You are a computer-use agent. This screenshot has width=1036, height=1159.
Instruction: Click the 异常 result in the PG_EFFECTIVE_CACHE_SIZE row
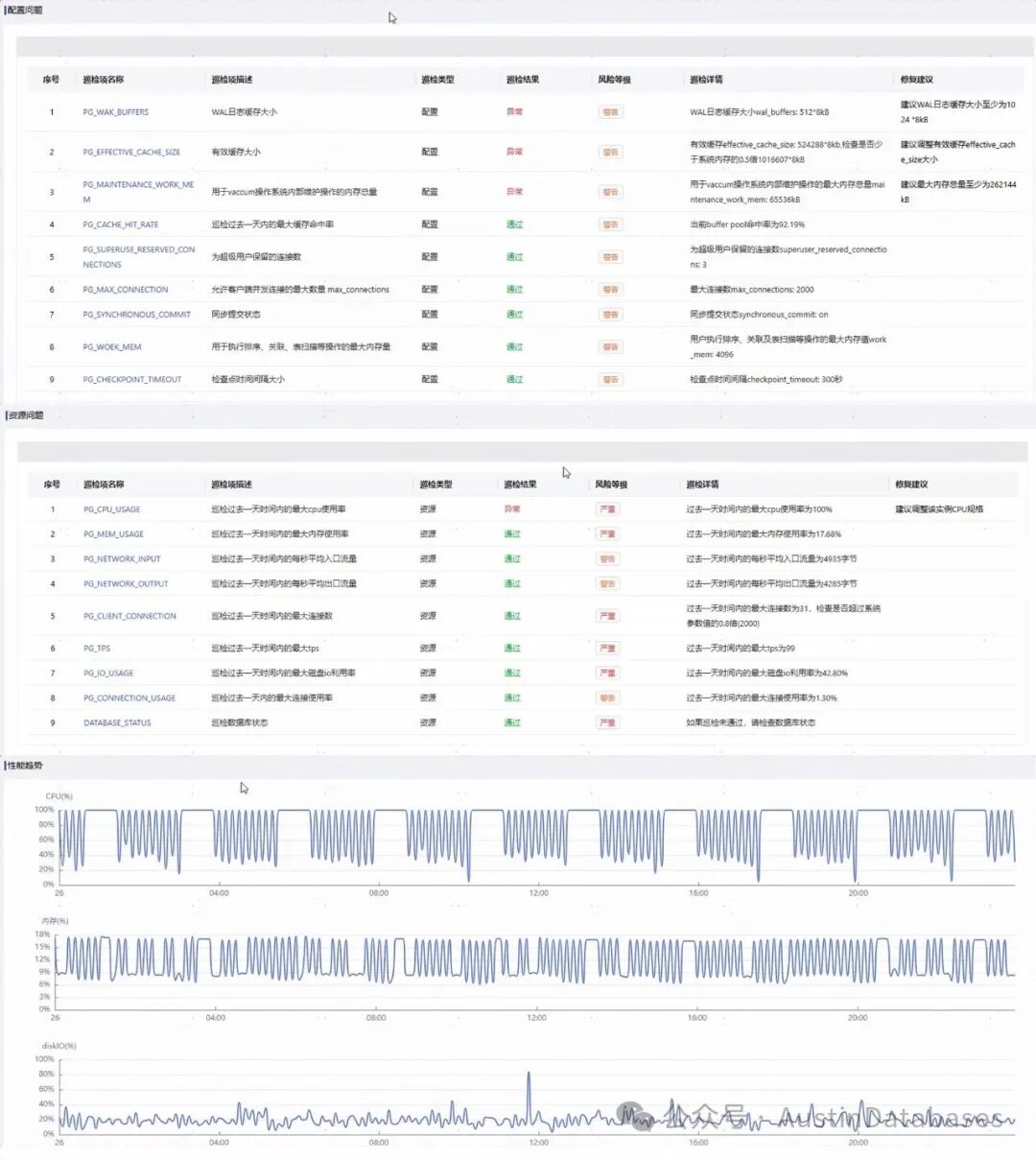click(514, 152)
